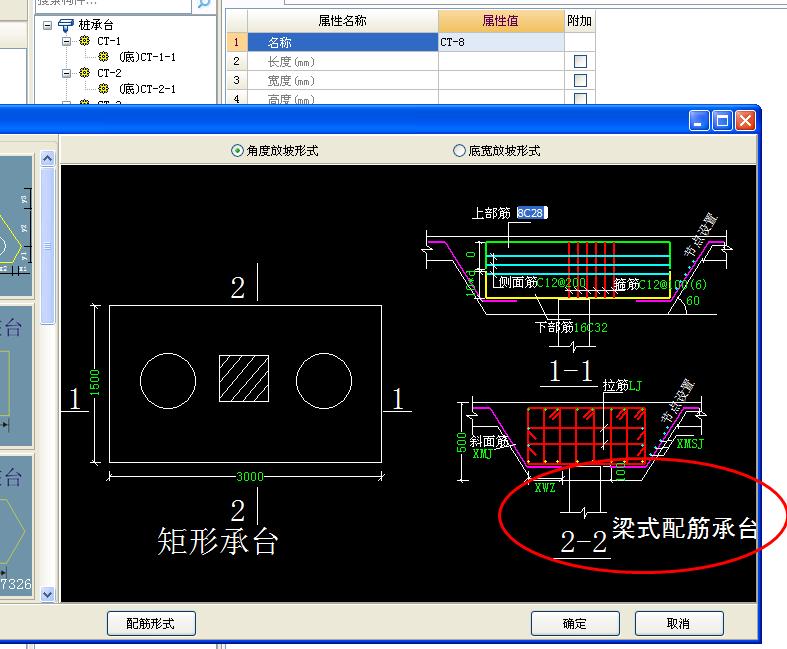Edit 下部筋 16C32 value
The image size is (787, 649).
590,328
